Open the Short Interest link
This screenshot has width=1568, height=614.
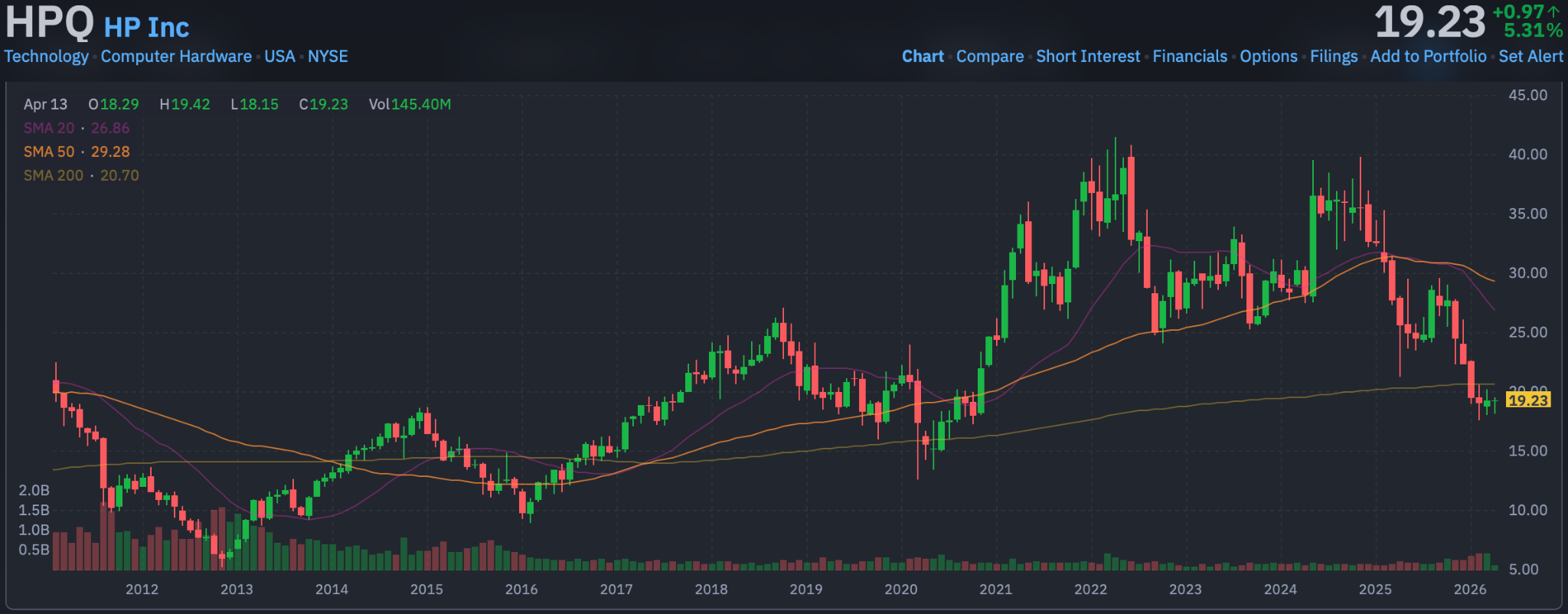pyautogui.click(x=1088, y=57)
